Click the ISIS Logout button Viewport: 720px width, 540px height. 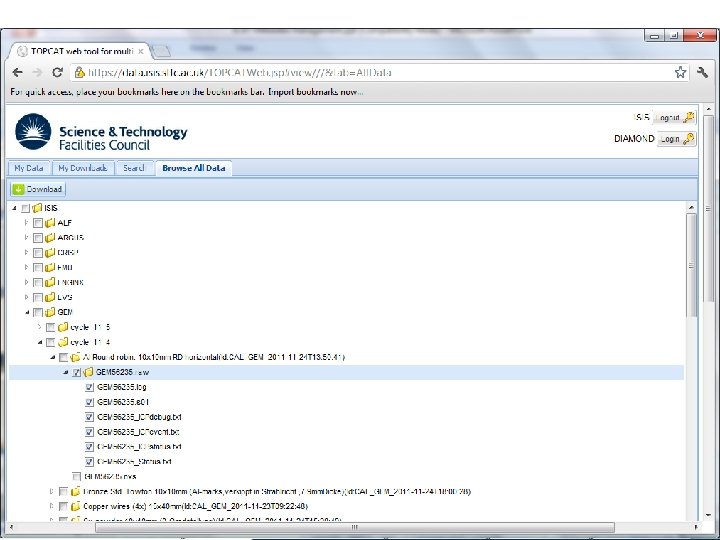(674, 118)
